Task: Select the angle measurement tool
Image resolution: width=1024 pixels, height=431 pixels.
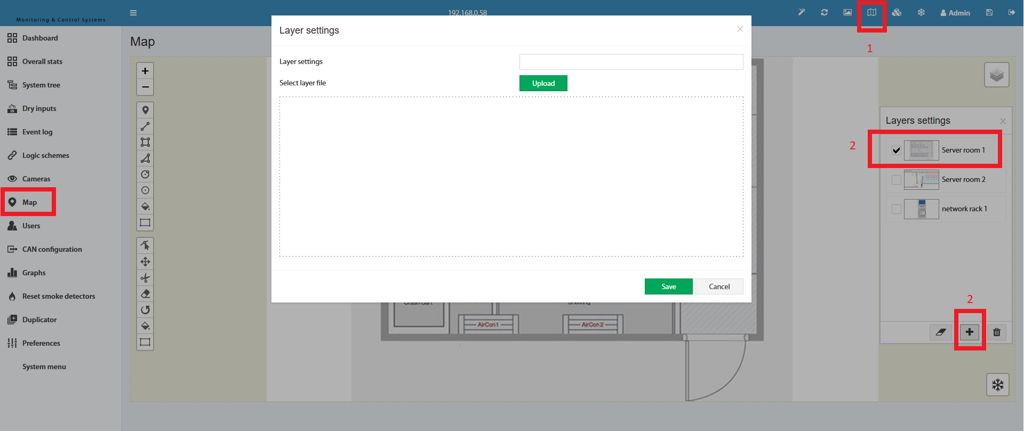Action: 145,158
